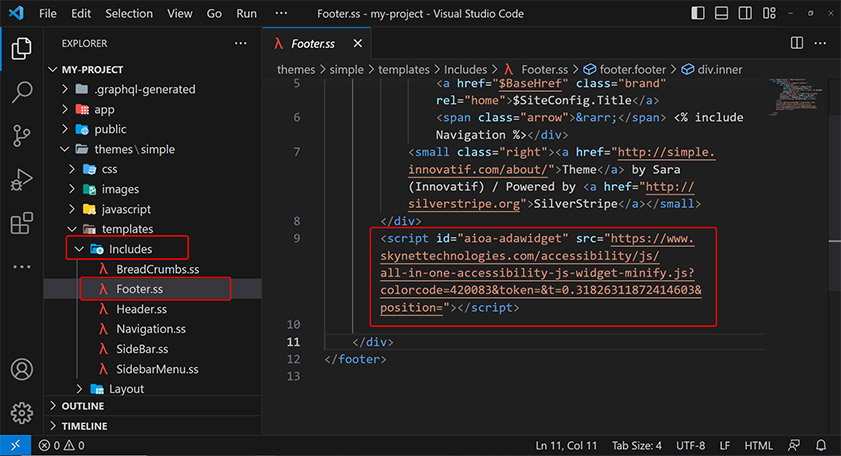Click the feedback icon in status bar
The height and width of the screenshot is (456, 841).
click(x=794, y=445)
